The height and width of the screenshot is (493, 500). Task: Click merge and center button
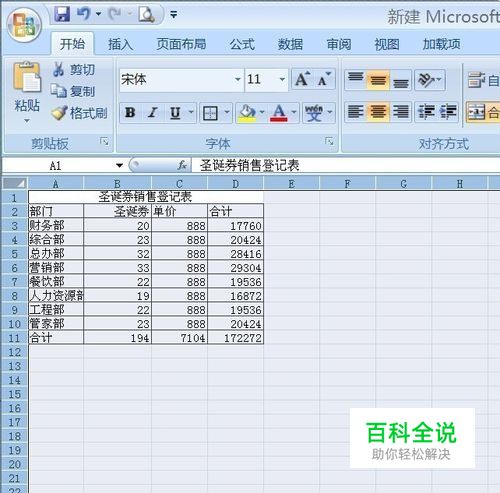(483, 112)
